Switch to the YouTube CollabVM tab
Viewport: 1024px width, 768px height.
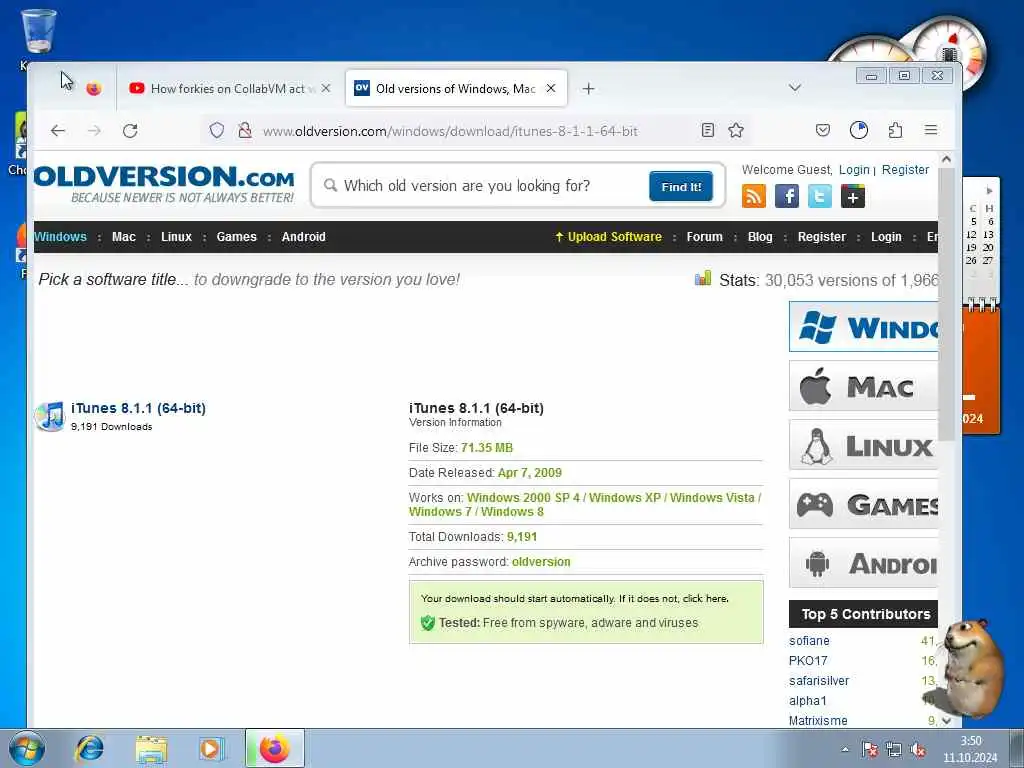click(x=229, y=88)
